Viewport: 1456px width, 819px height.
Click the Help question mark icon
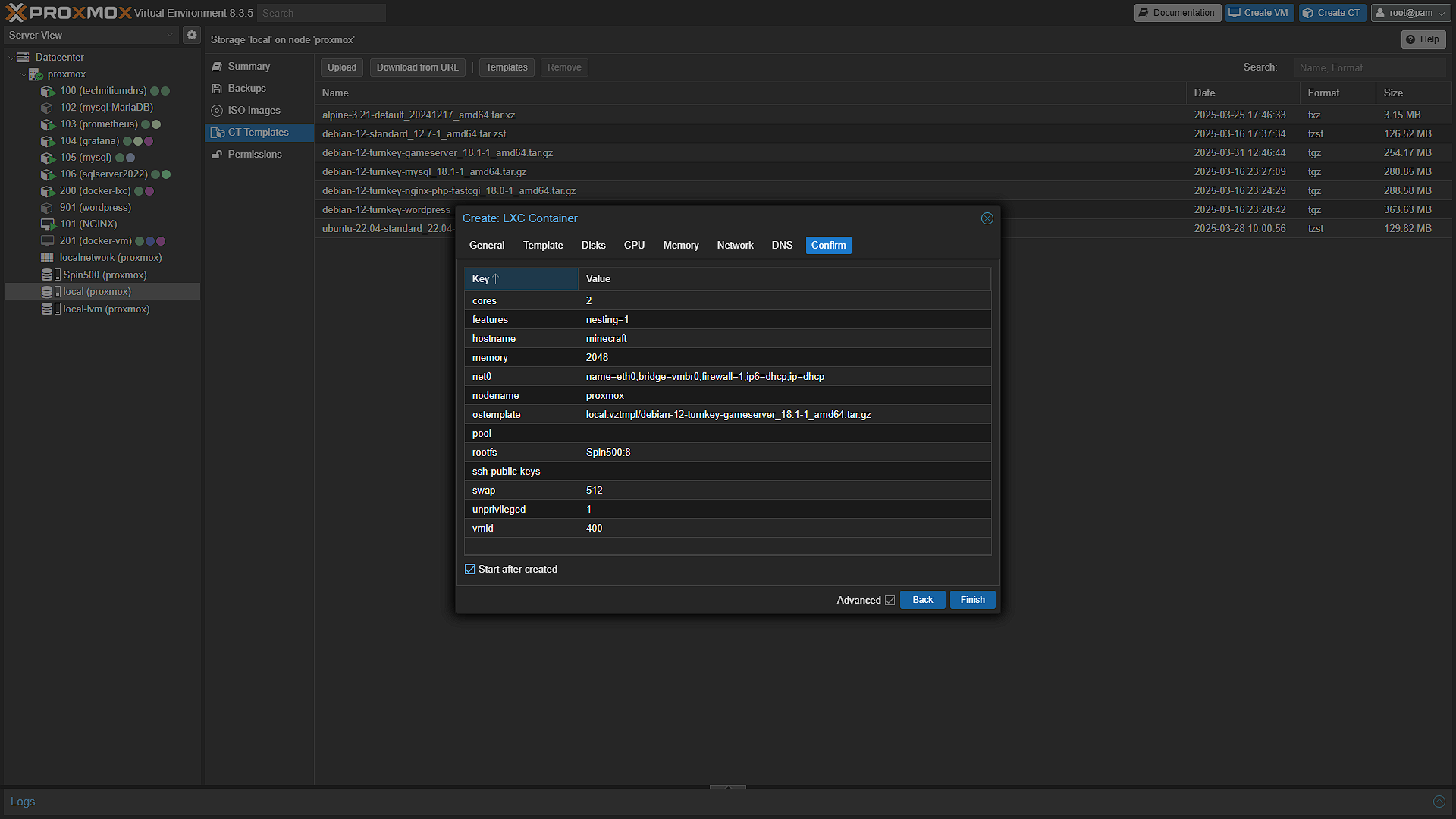click(1410, 39)
